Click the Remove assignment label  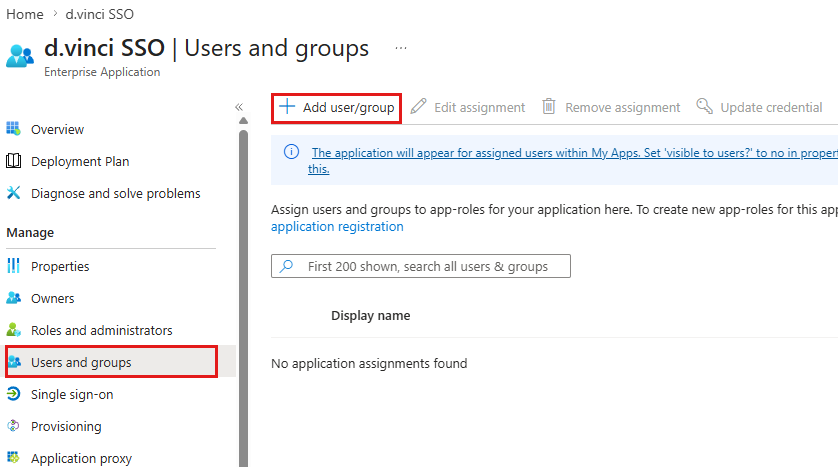click(623, 107)
